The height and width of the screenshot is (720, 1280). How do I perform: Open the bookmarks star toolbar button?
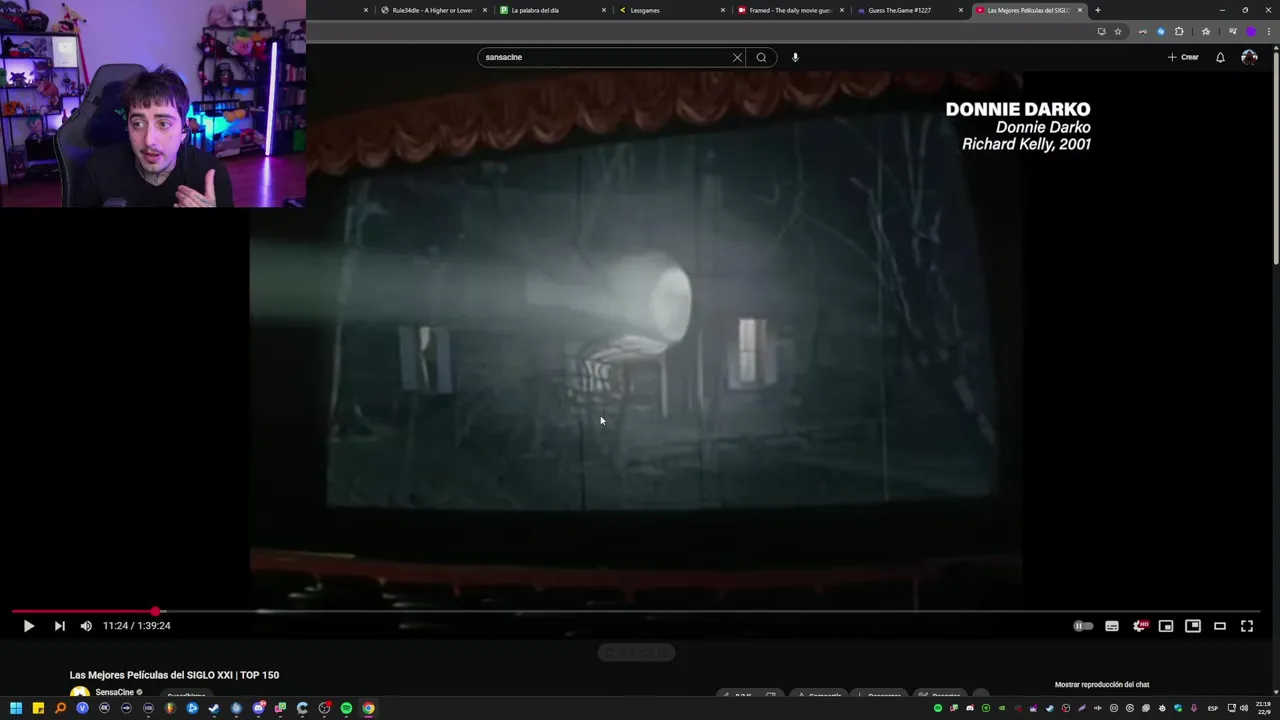coord(1206,31)
